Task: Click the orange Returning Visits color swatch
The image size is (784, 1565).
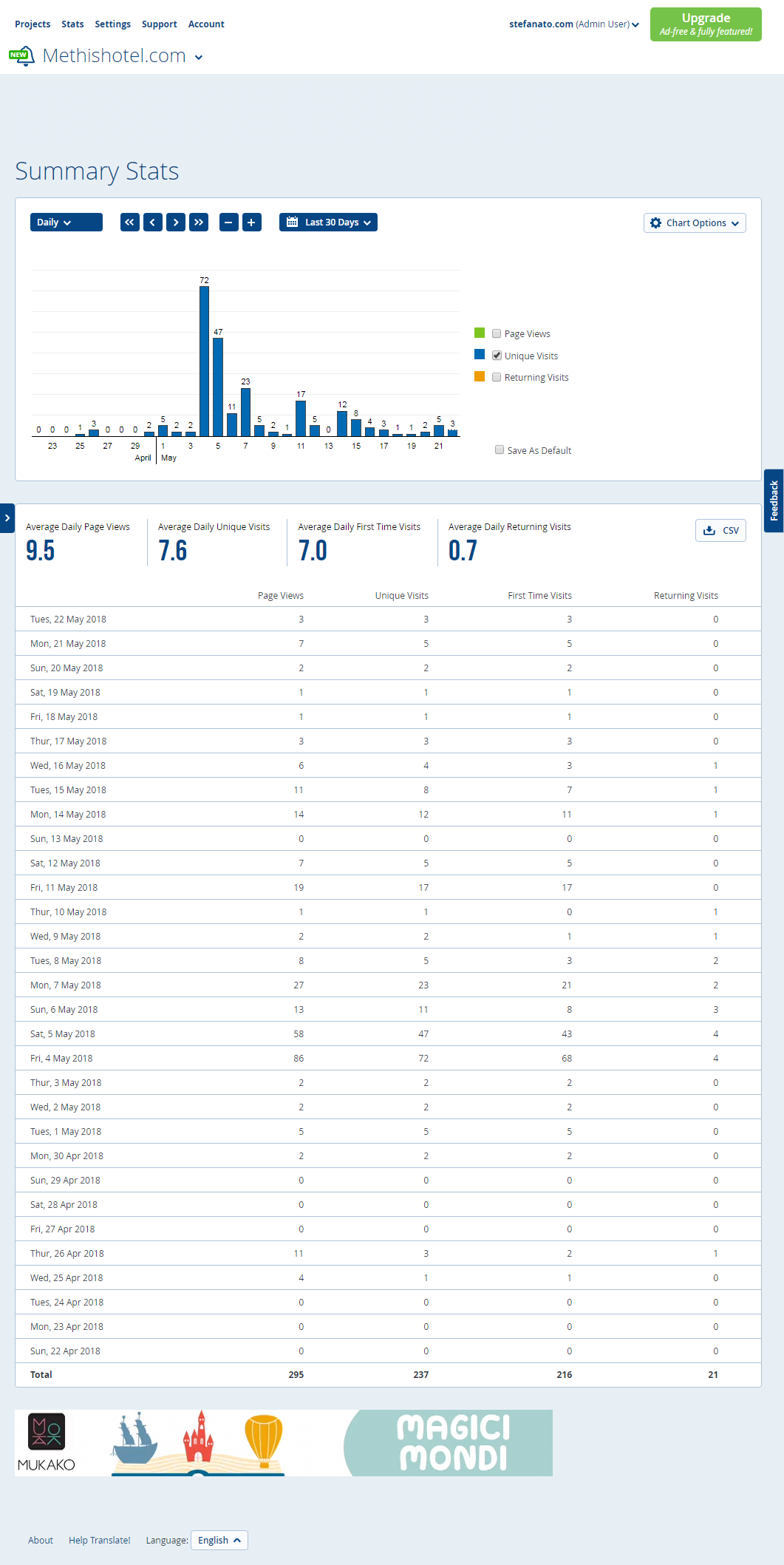Action: 480,376
